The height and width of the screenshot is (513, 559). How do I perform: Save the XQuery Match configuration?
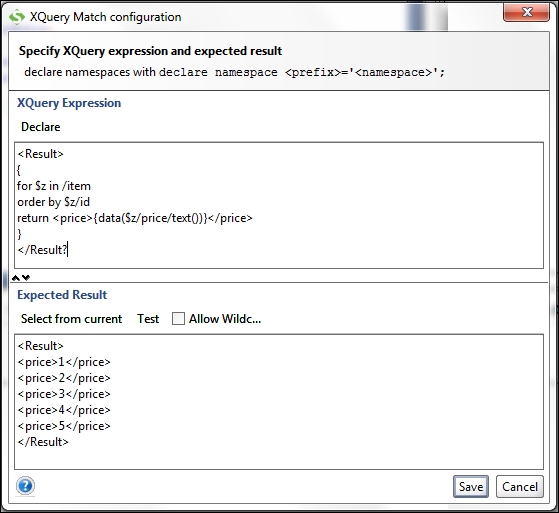click(471, 486)
